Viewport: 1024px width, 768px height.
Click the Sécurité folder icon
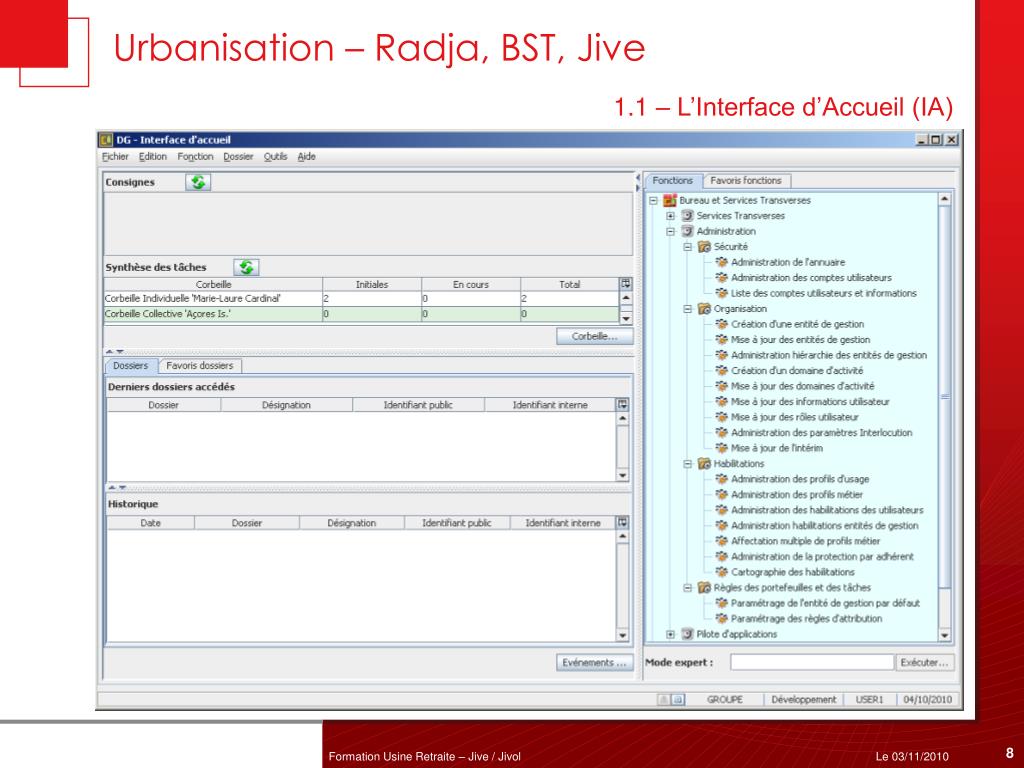pyautogui.click(x=704, y=247)
